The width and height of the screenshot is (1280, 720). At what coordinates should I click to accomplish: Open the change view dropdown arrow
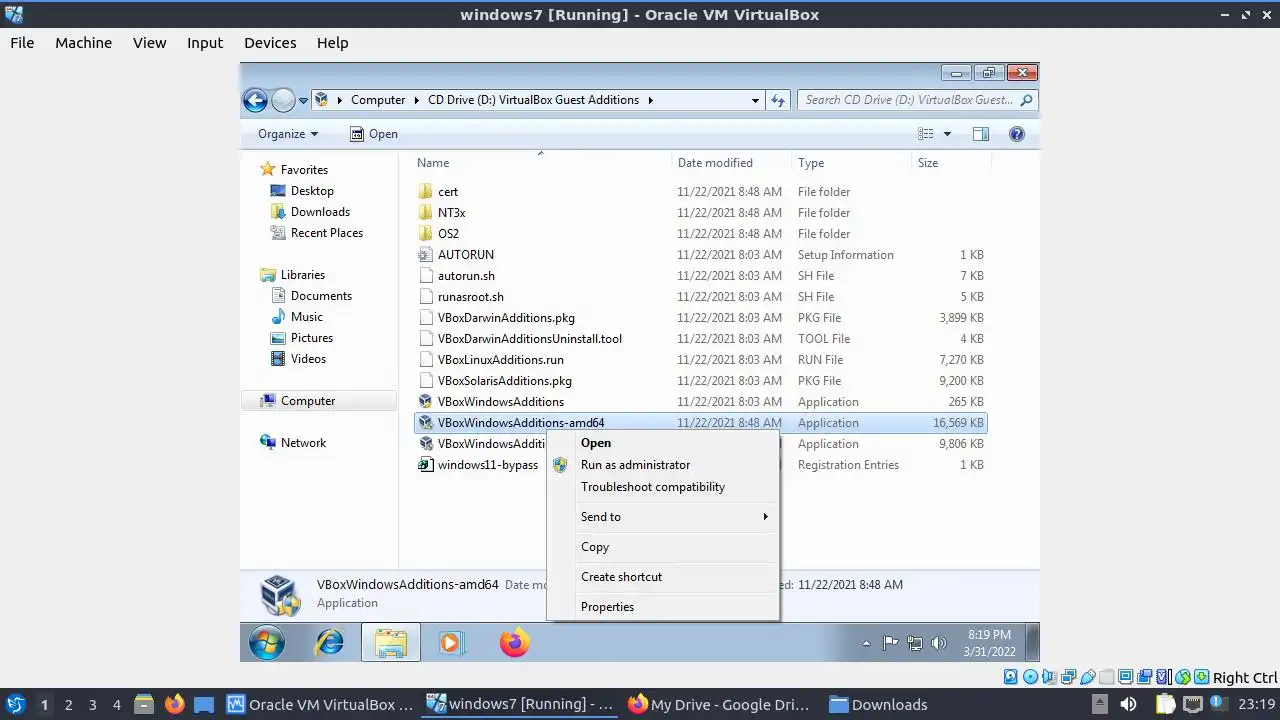pos(947,134)
